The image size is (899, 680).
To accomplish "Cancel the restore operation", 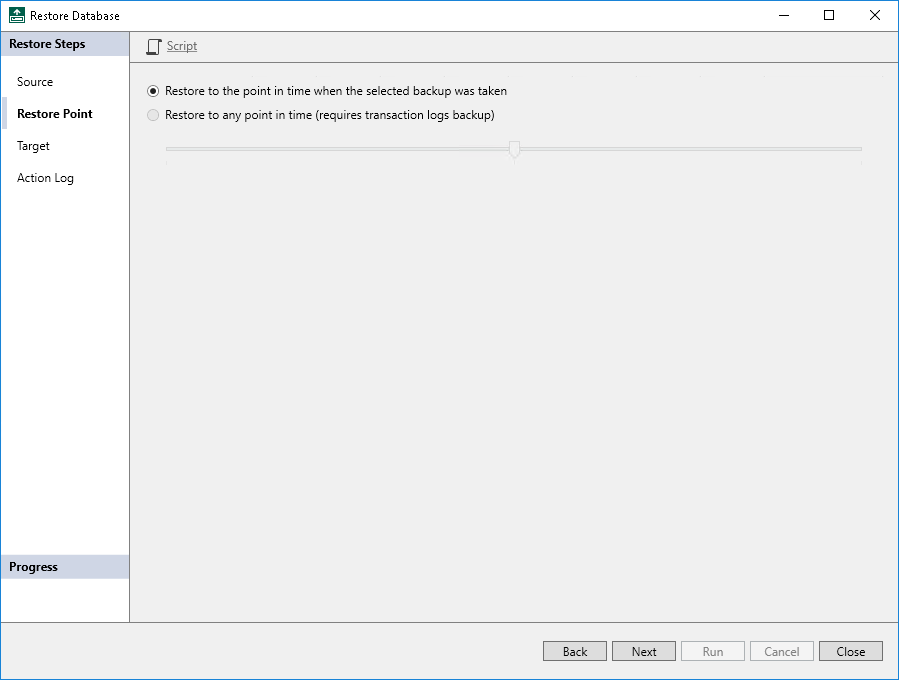I will (x=781, y=650).
